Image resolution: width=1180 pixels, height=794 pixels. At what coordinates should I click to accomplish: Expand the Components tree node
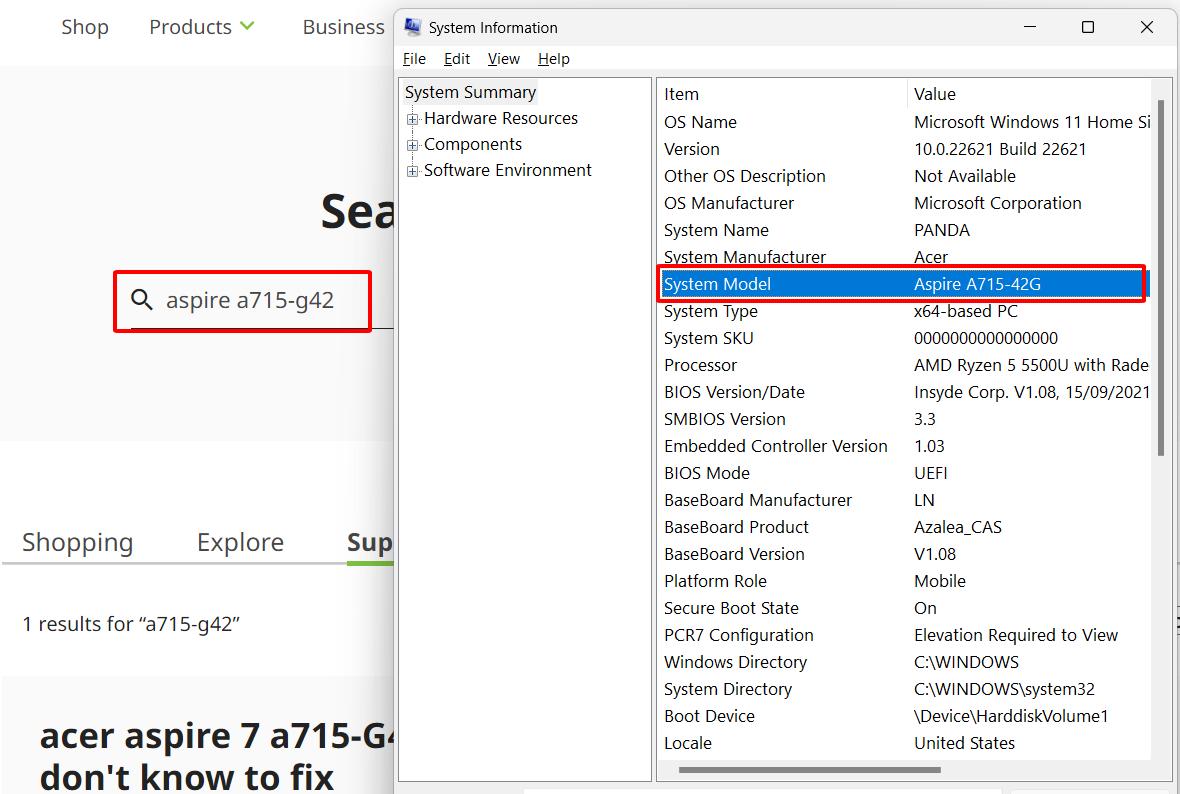[412, 145]
